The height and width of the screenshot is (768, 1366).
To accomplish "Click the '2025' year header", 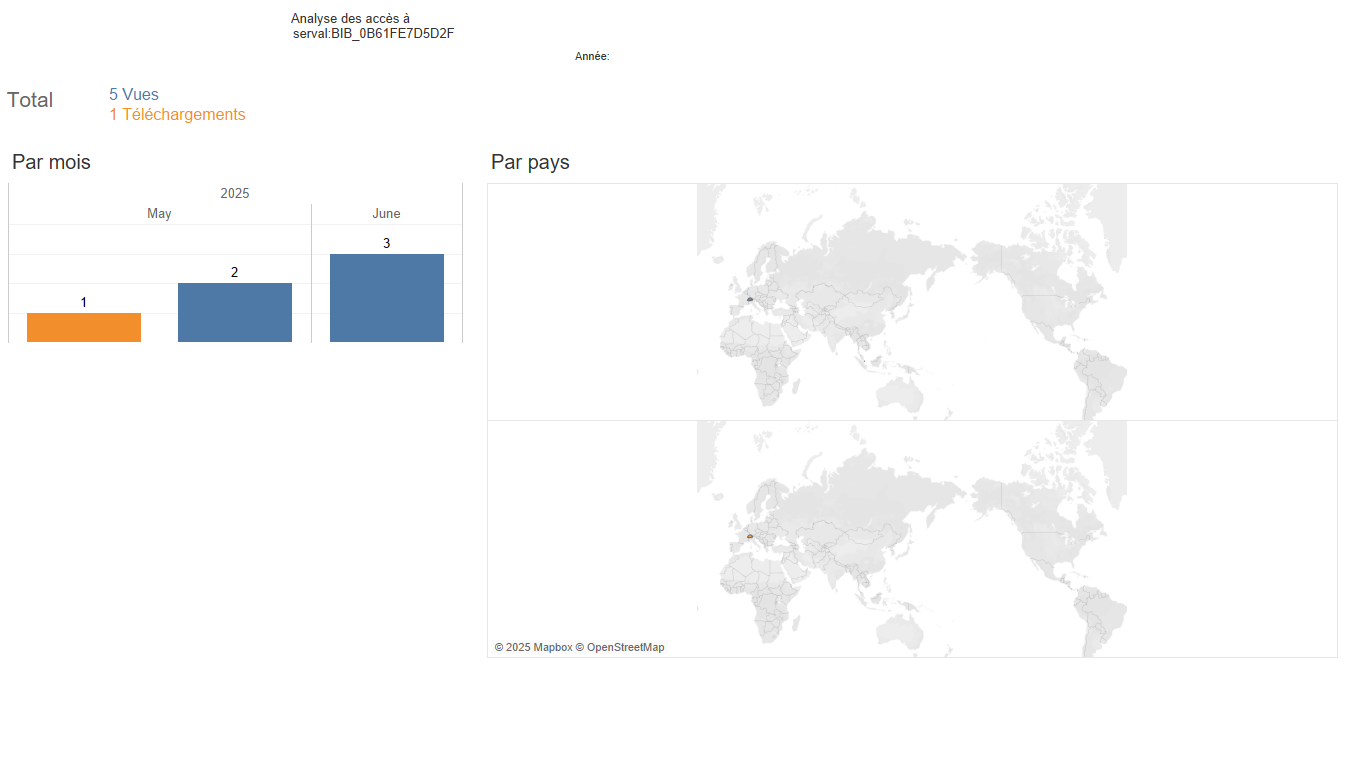I will coord(235,193).
